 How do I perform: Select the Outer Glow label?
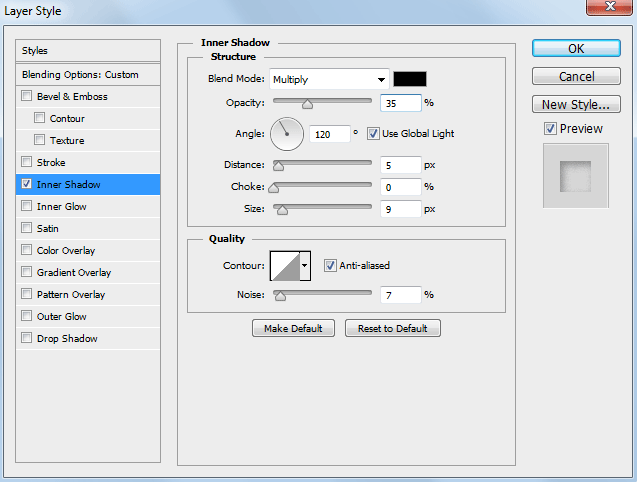tap(61, 316)
